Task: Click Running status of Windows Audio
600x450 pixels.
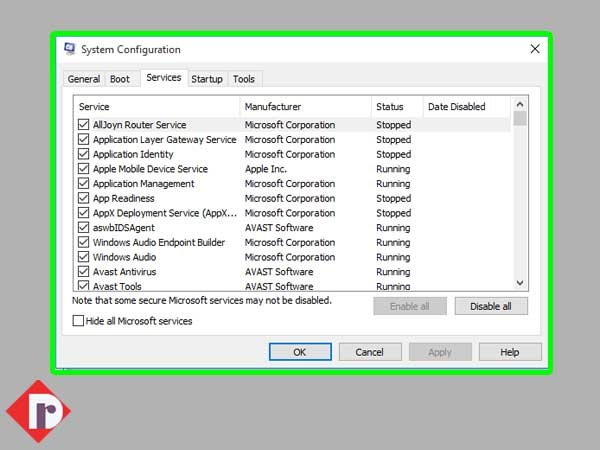Action: (x=393, y=257)
